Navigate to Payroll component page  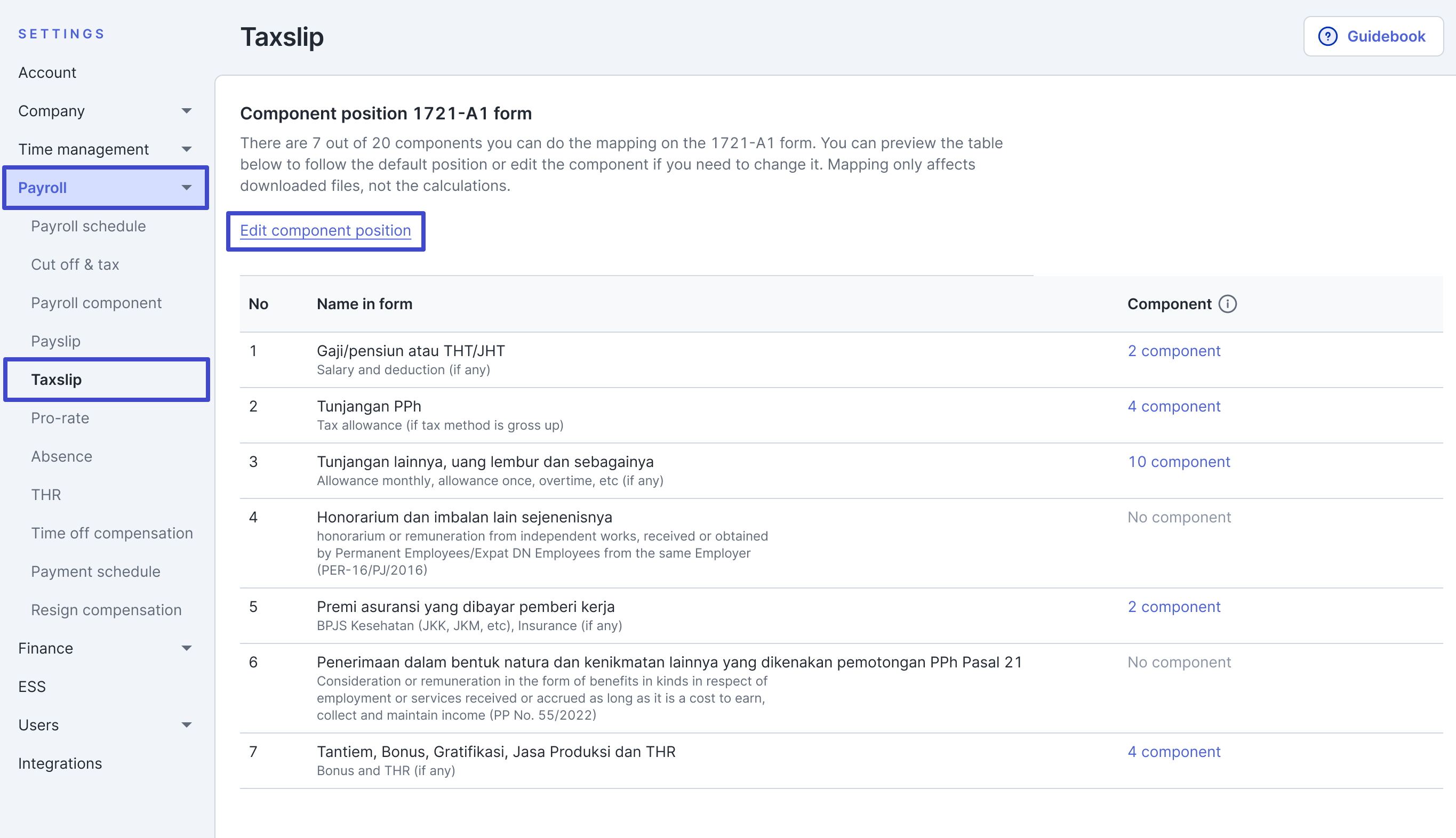(x=96, y=303)
